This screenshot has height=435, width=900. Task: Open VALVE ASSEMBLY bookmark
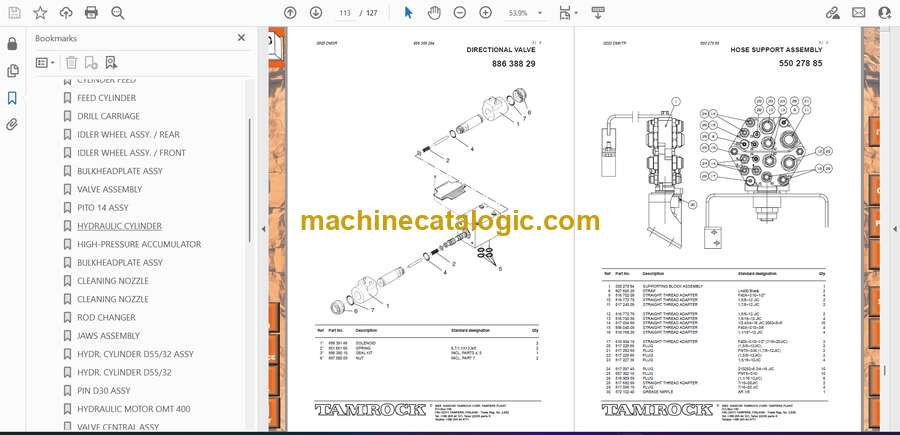click(110, 189)
